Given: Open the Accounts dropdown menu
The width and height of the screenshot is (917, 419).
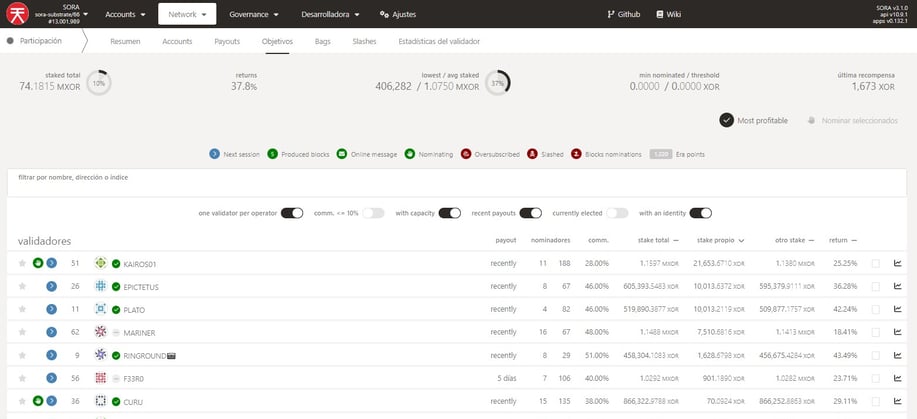Looking at the screenshot, I should point(125,14).
